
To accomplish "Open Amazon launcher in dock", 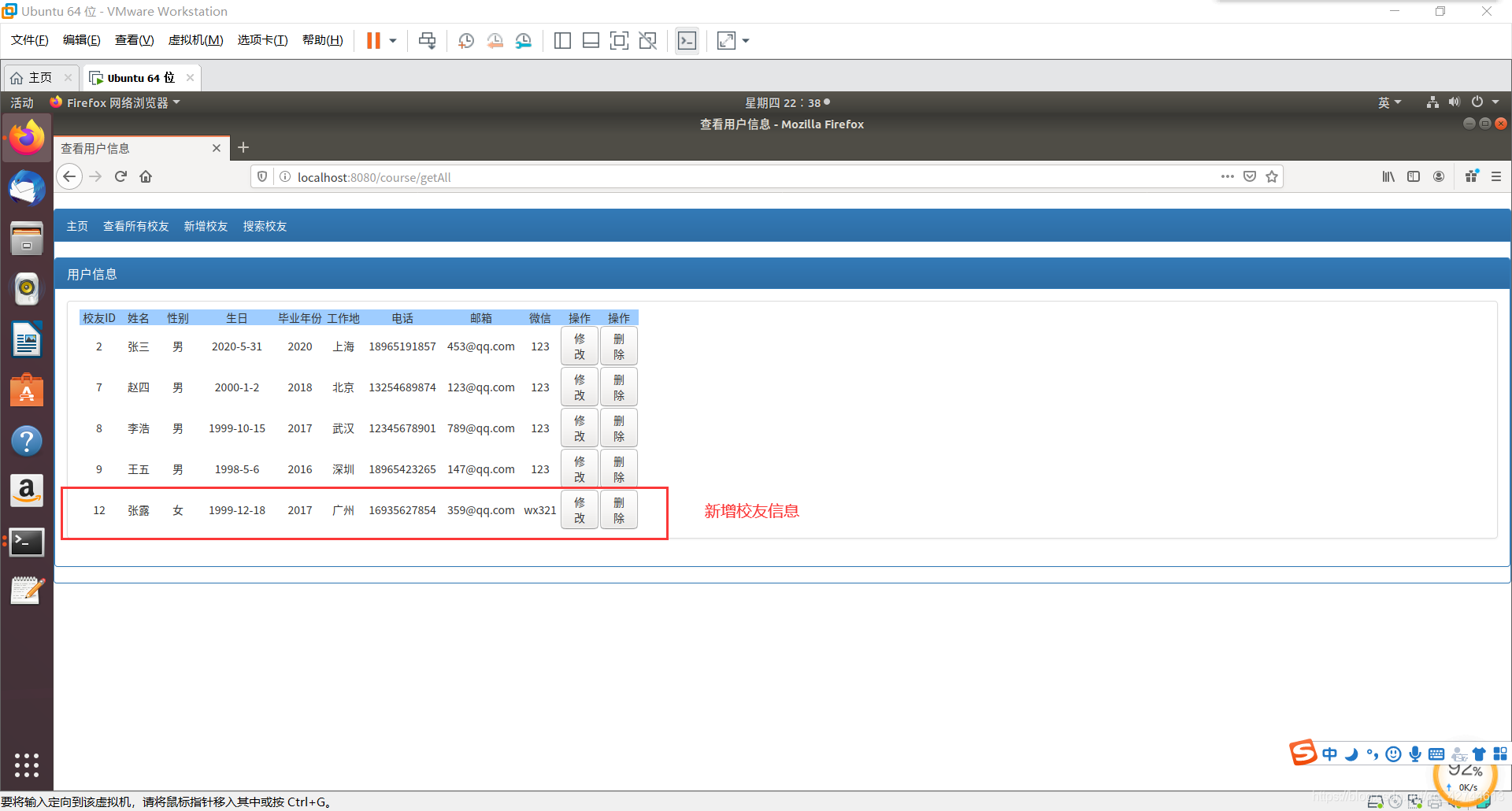I will pos(27,491).
